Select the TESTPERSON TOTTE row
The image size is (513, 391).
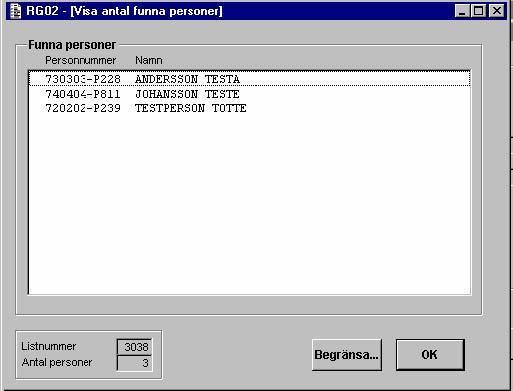[250, 108]
